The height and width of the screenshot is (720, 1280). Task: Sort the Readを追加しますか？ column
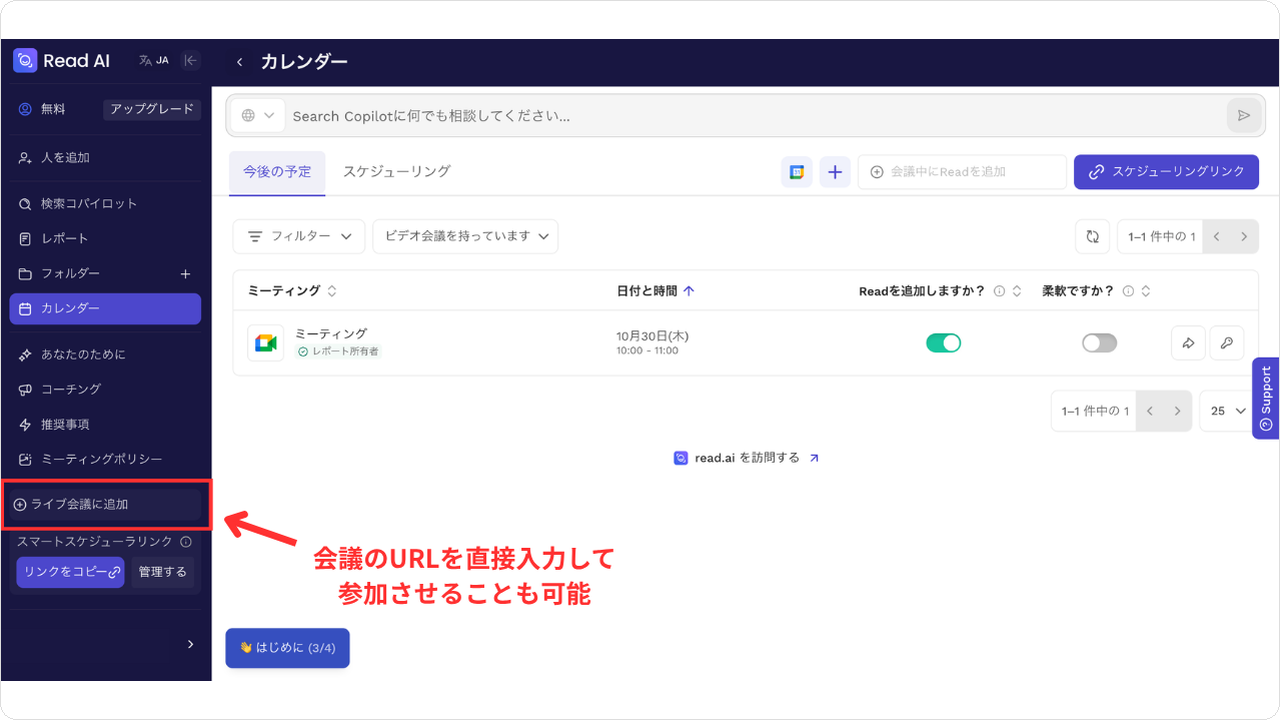[1017, 292]
